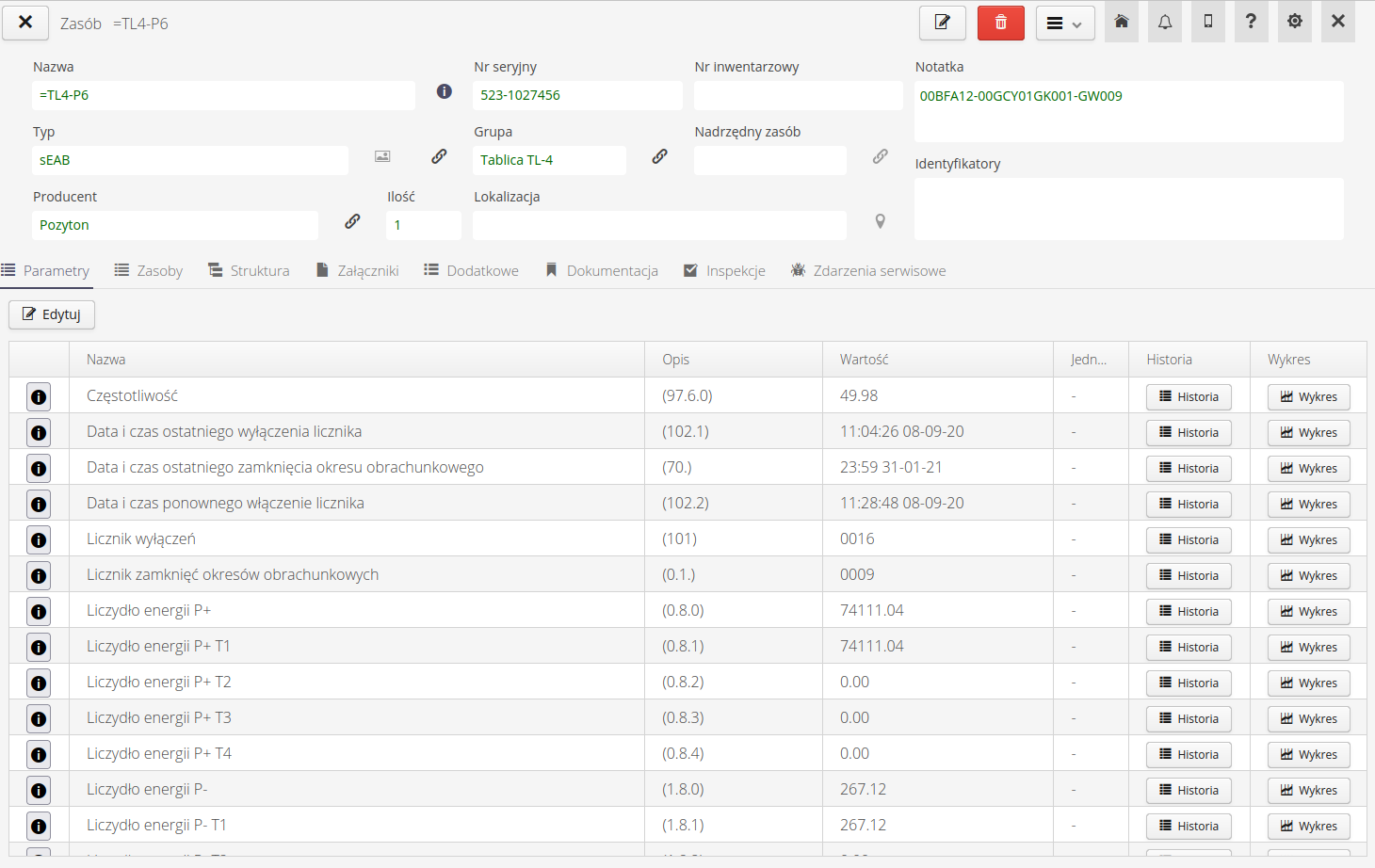Open help question mark icon

(1251, 22)
